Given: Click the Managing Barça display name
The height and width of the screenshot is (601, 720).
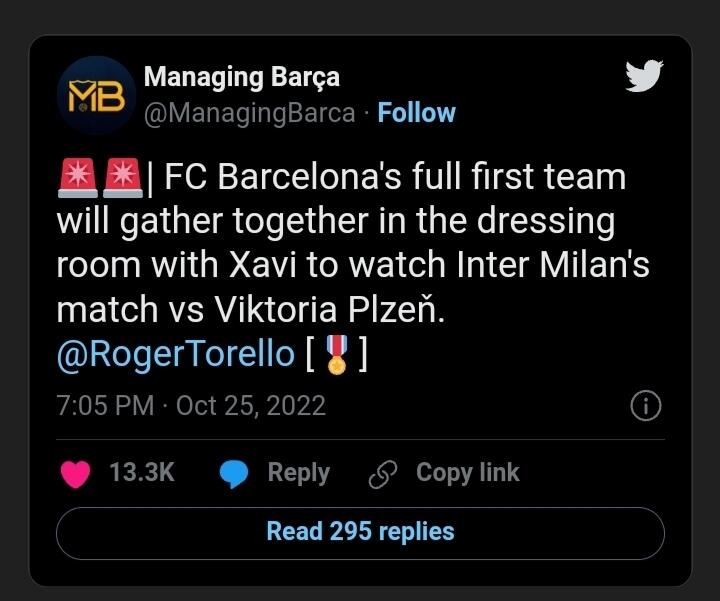Looking at the screenshot, I should click(242, 77).
